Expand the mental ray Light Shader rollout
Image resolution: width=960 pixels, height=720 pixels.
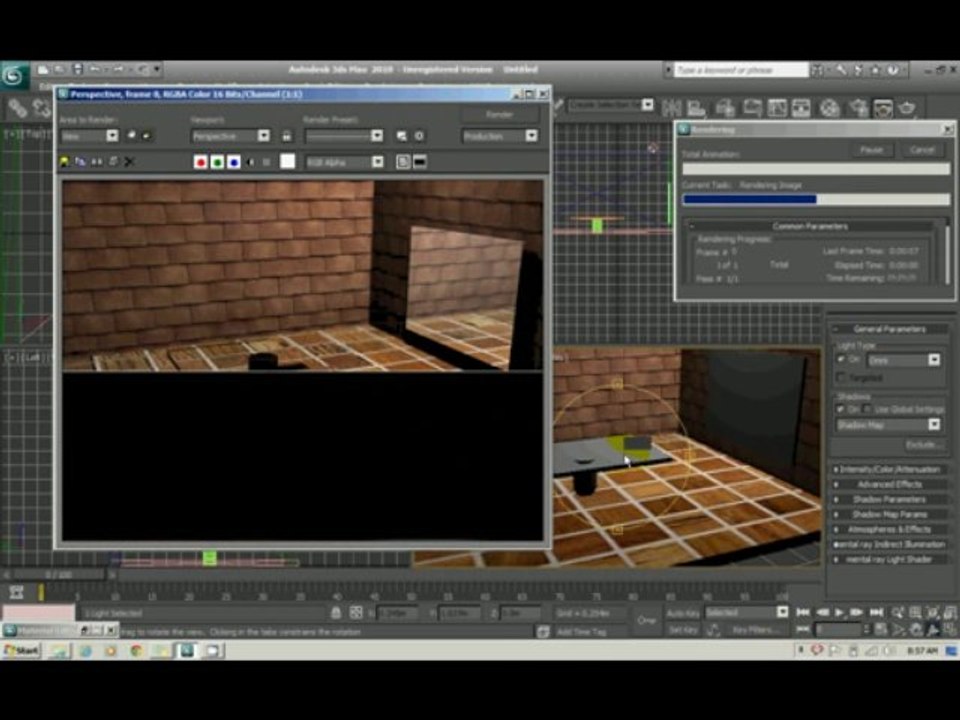(889, 560)
